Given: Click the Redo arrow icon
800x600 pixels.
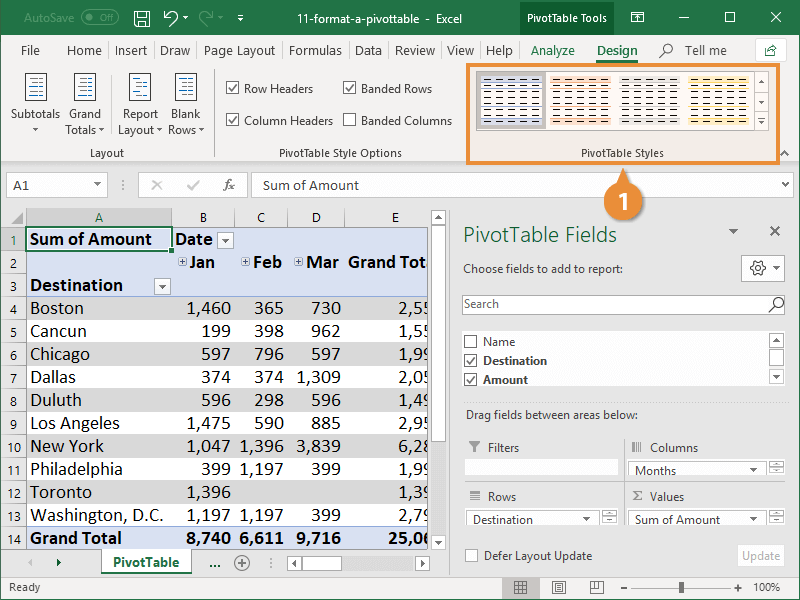Looking at the screenshot, I should [206, 18].
